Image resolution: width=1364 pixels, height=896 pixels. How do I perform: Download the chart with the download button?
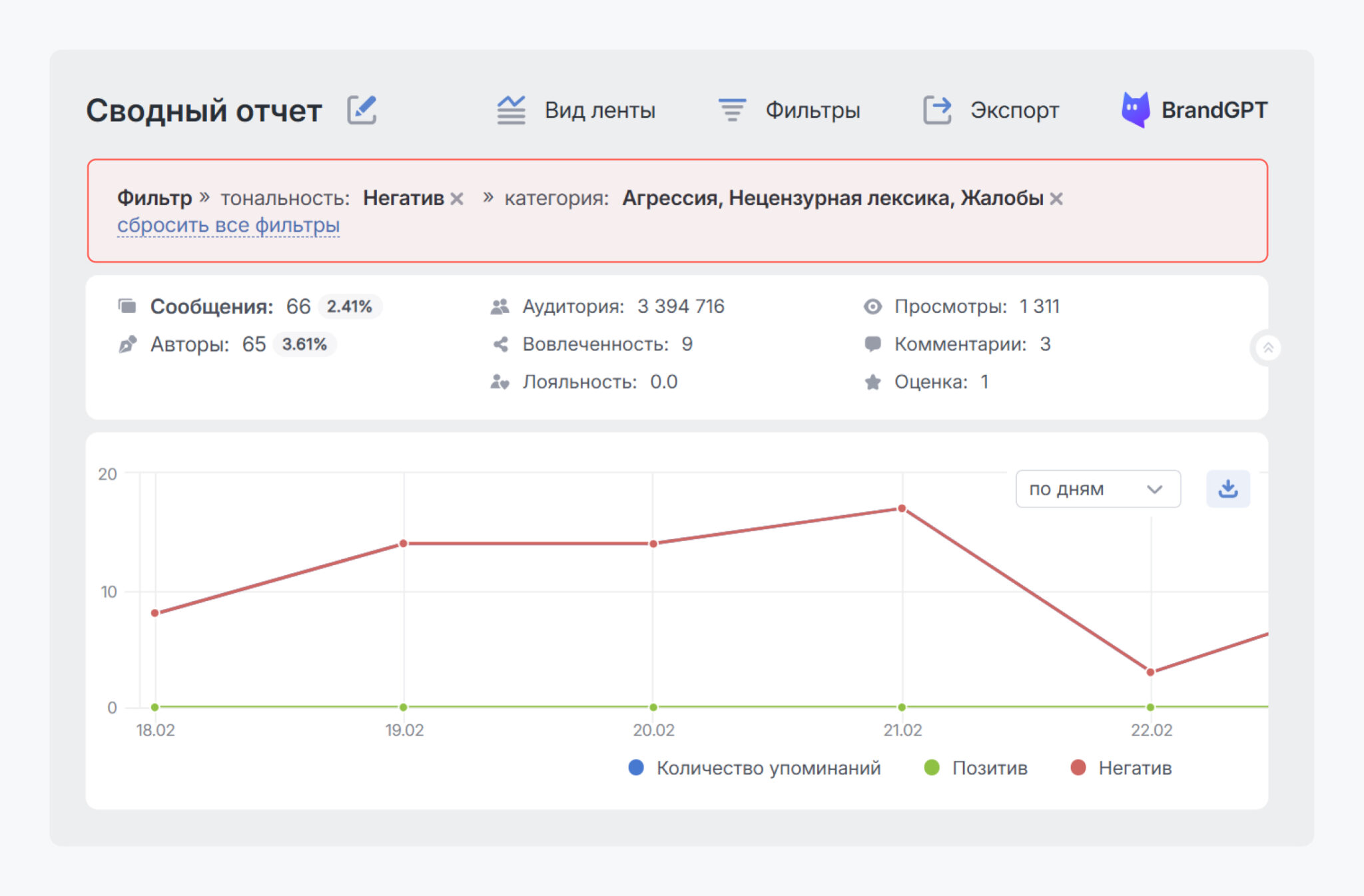click(1228, 489)
